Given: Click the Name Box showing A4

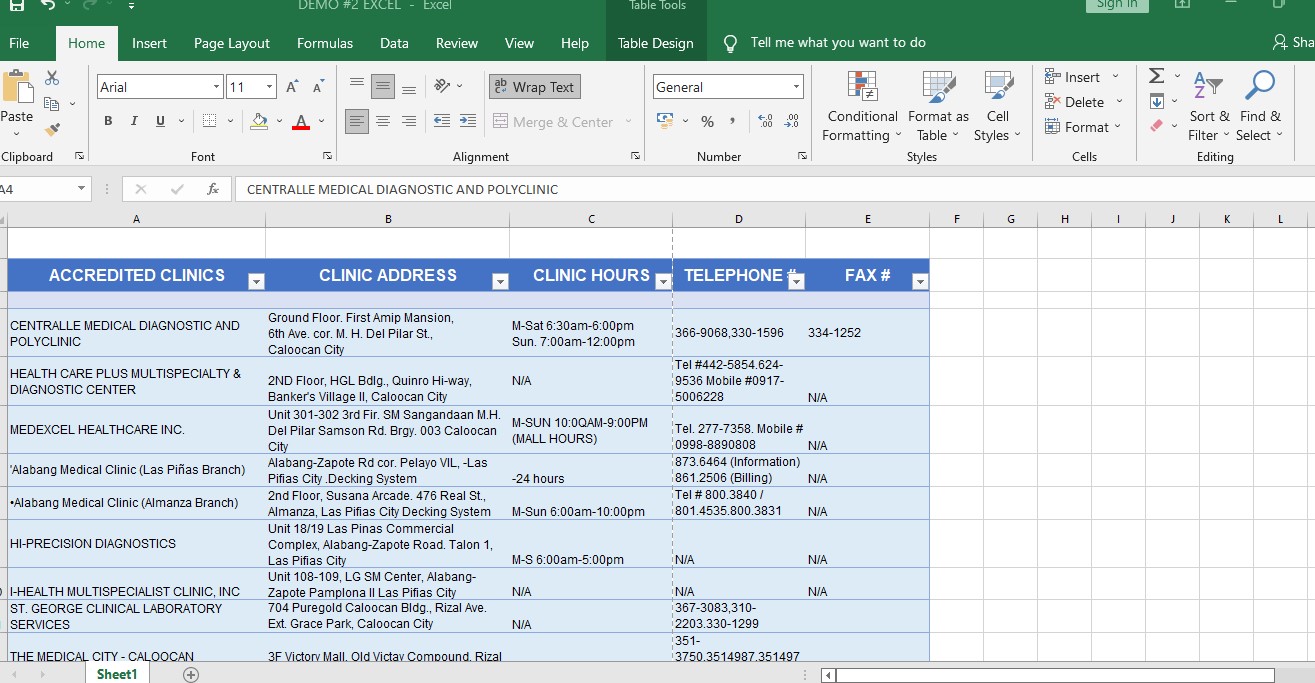Looking at the screenshot, I should (45, 189).
